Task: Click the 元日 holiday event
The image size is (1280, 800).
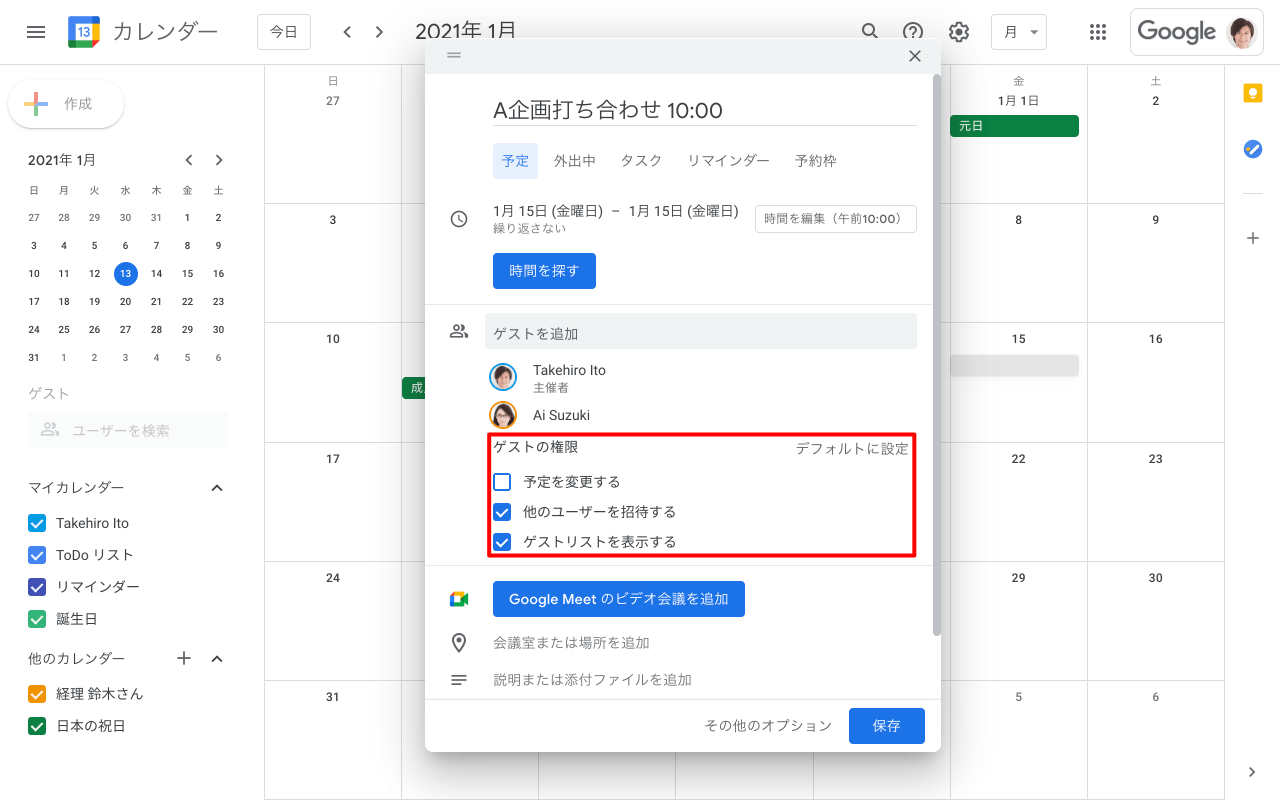Action: coord(1014,126)
